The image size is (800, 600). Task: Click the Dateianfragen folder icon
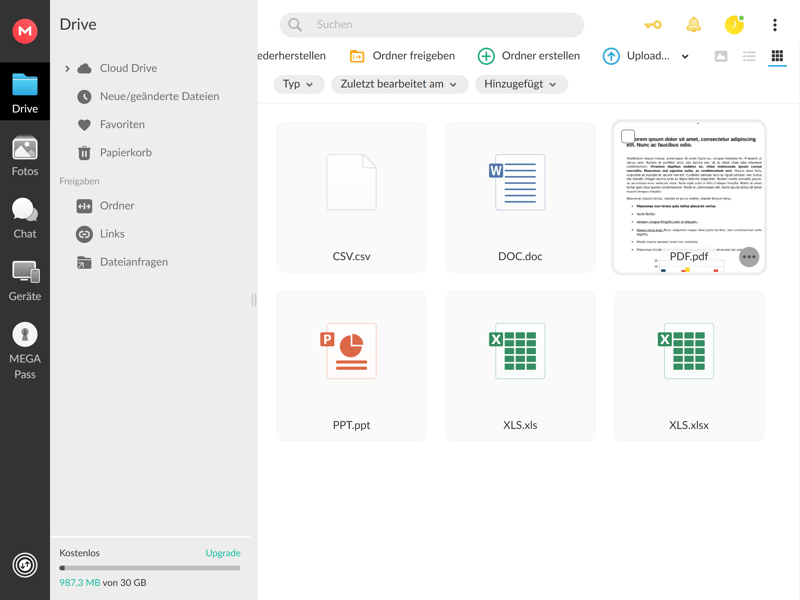[x=84, y=262]
